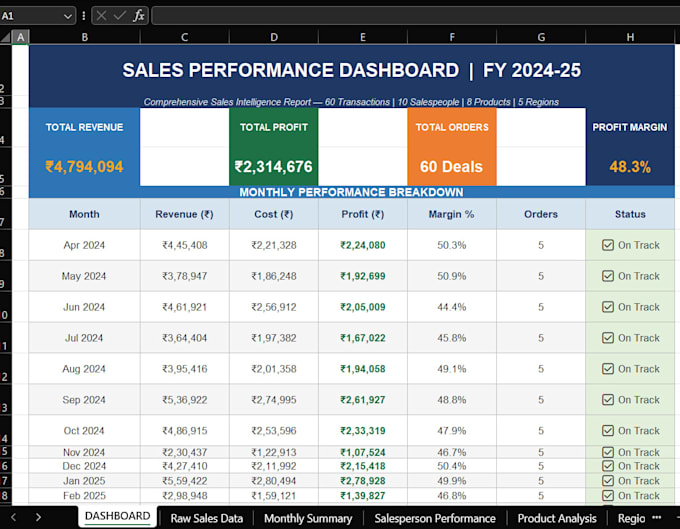The width and height of the screenshot is (680, 529).
Task: Select the TOTAL REVENUE label cell
Action: pos(85,127)
